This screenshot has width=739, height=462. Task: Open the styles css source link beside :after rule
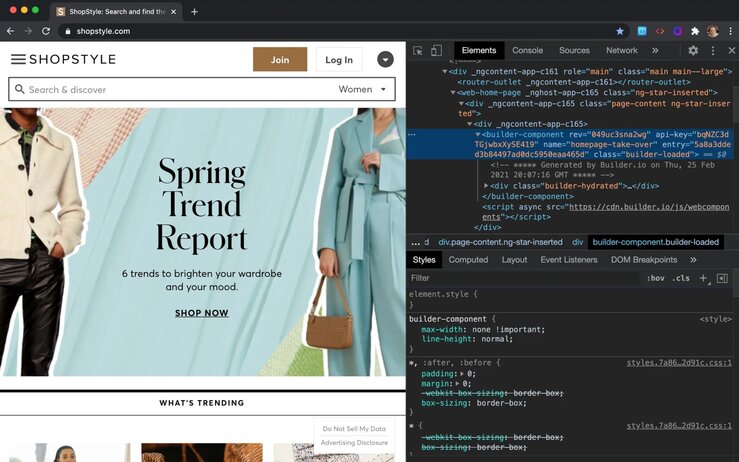point(679,363)
